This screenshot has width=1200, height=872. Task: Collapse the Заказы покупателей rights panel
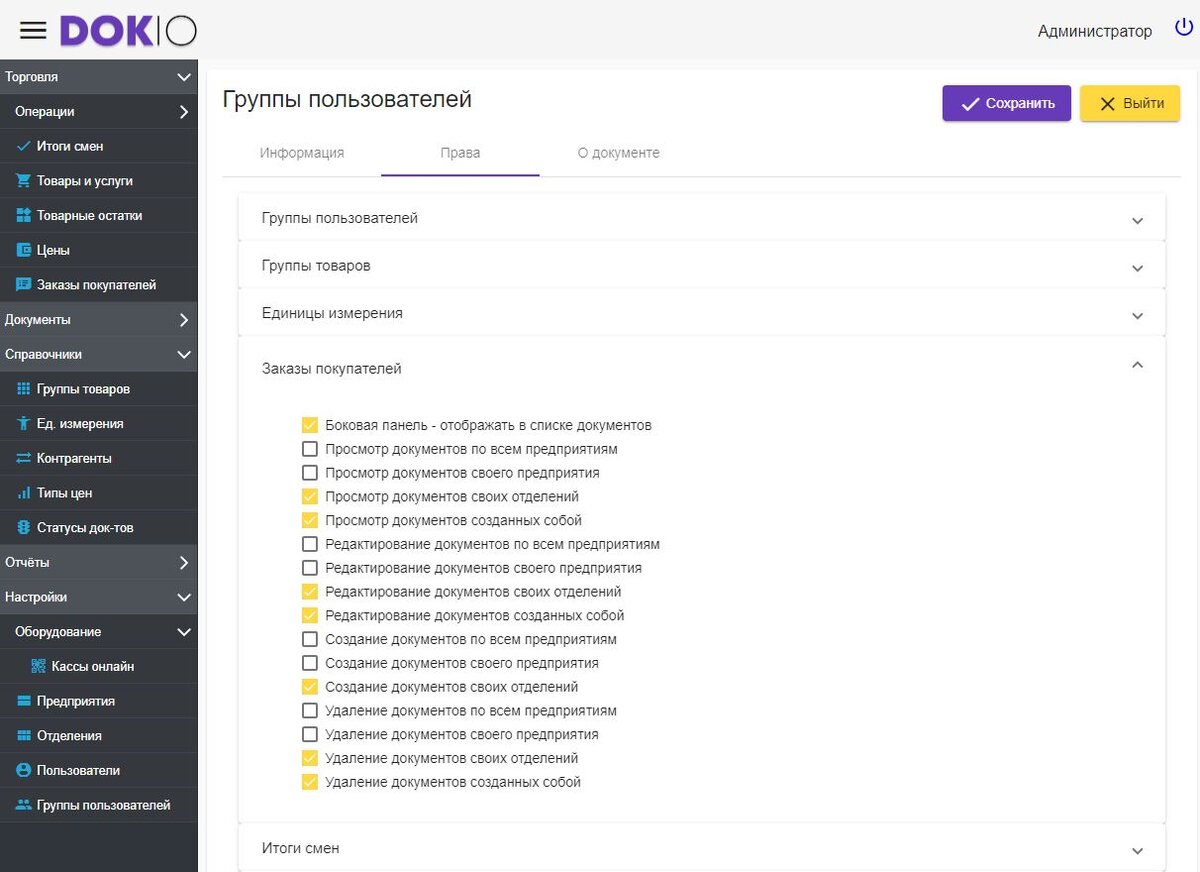702,368
